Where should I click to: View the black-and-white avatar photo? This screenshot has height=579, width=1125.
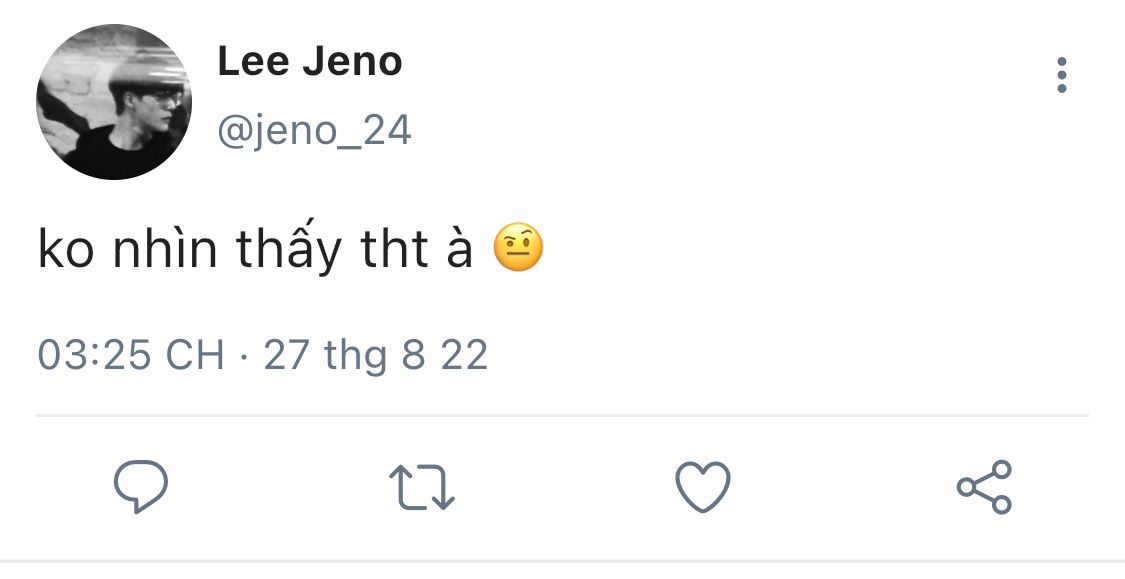[114, 102]
